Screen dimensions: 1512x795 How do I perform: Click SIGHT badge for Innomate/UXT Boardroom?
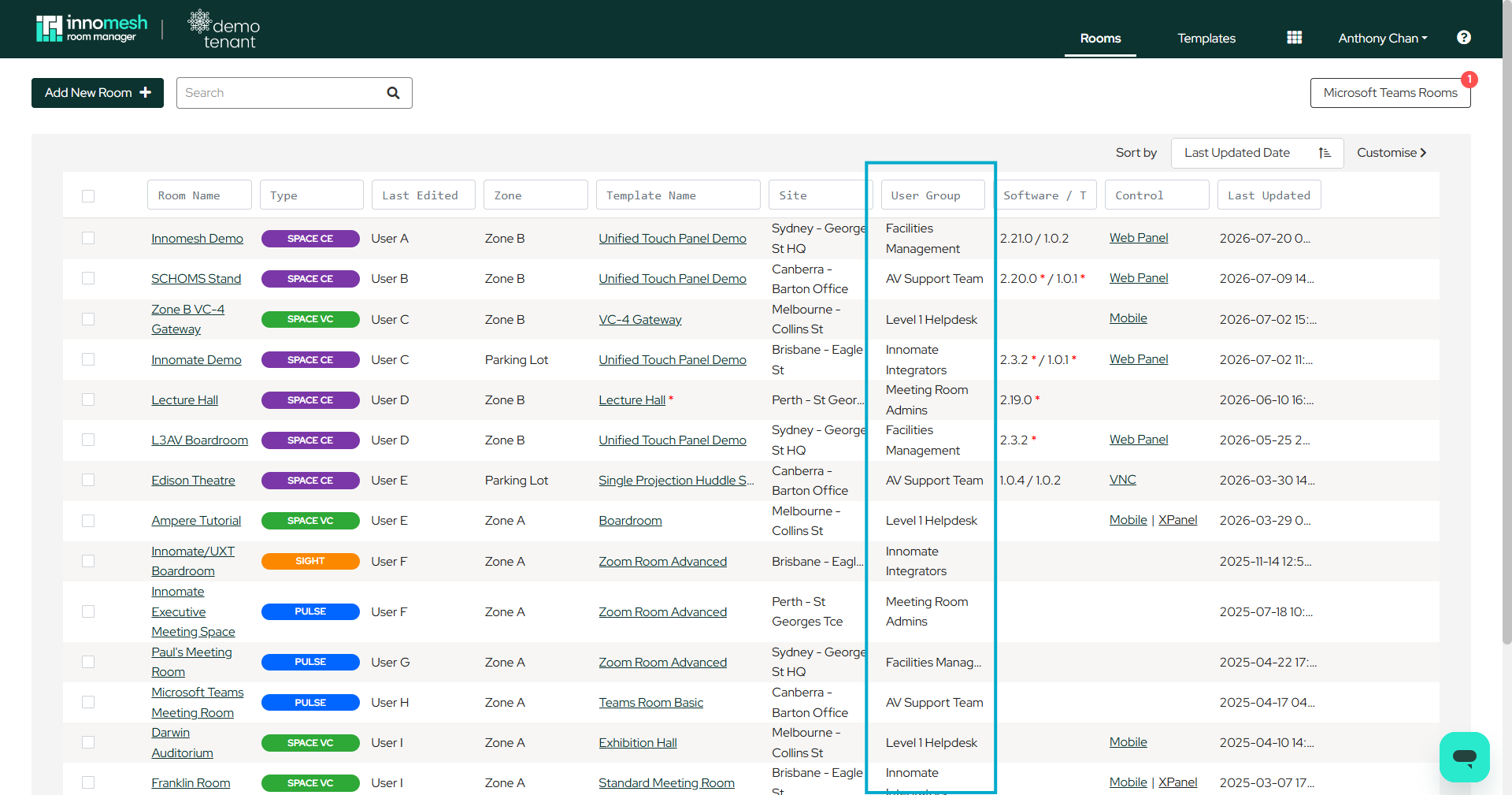(310, 561)
